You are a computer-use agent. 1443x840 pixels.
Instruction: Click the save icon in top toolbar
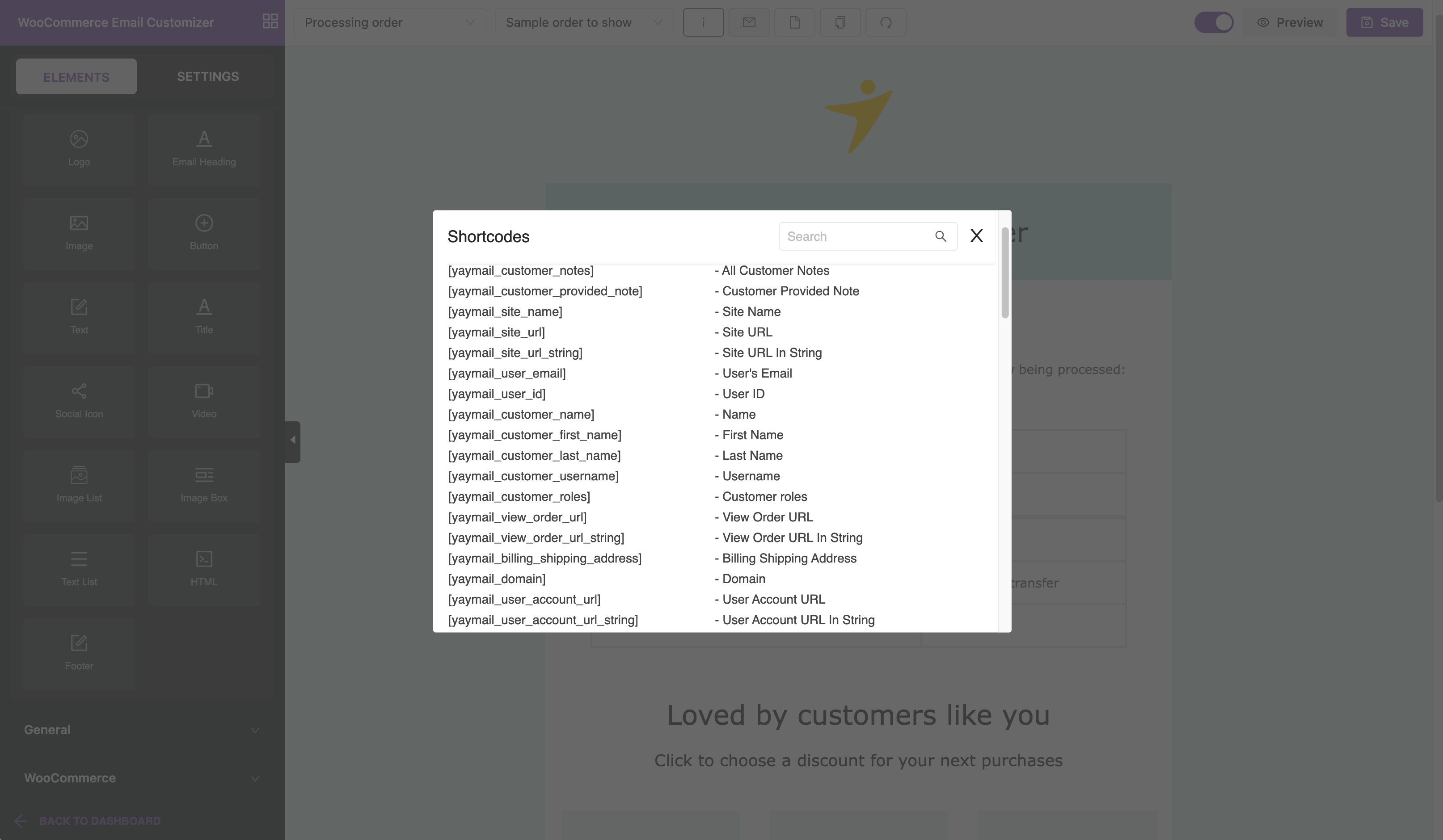[1367, 21]
